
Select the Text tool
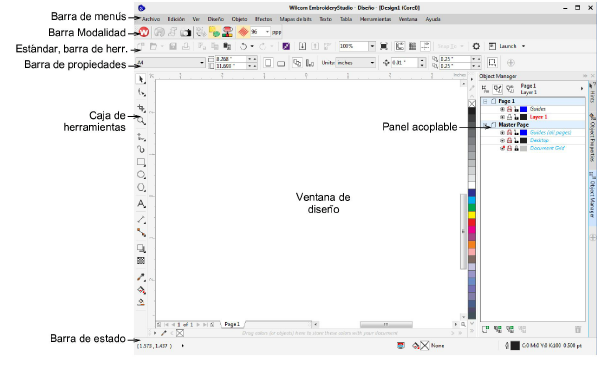(141, 204)
